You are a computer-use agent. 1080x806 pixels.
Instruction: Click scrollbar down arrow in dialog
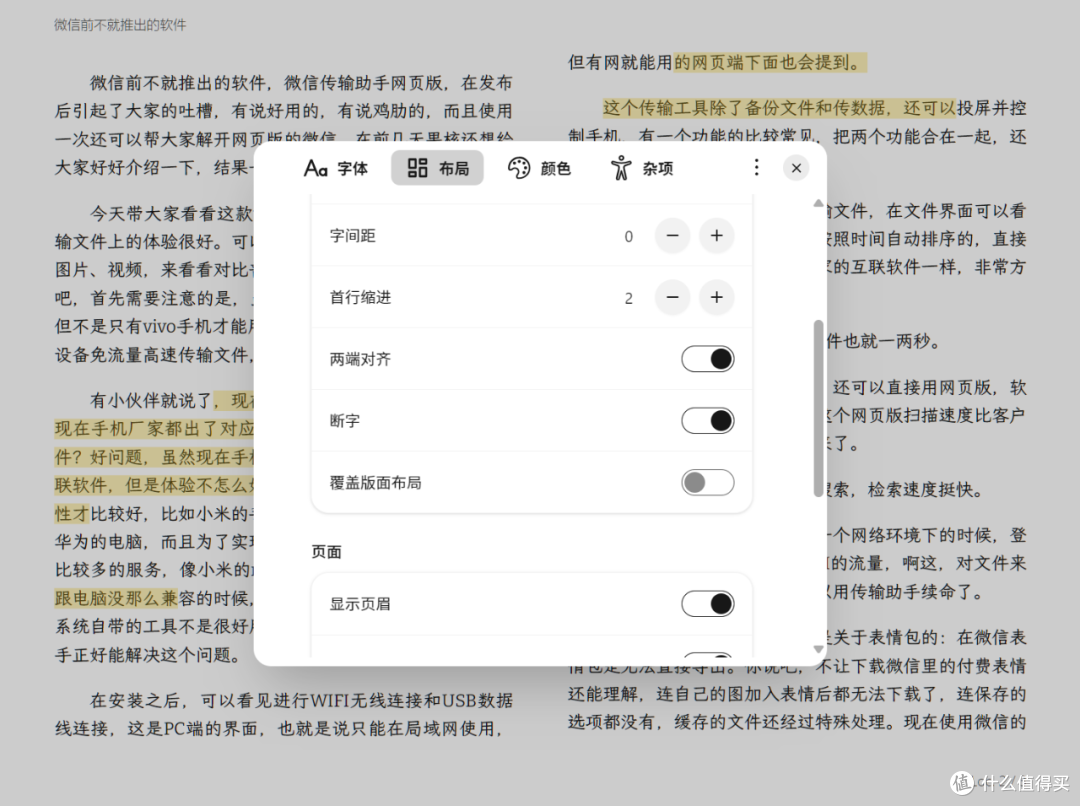click(x=818, y=649)
